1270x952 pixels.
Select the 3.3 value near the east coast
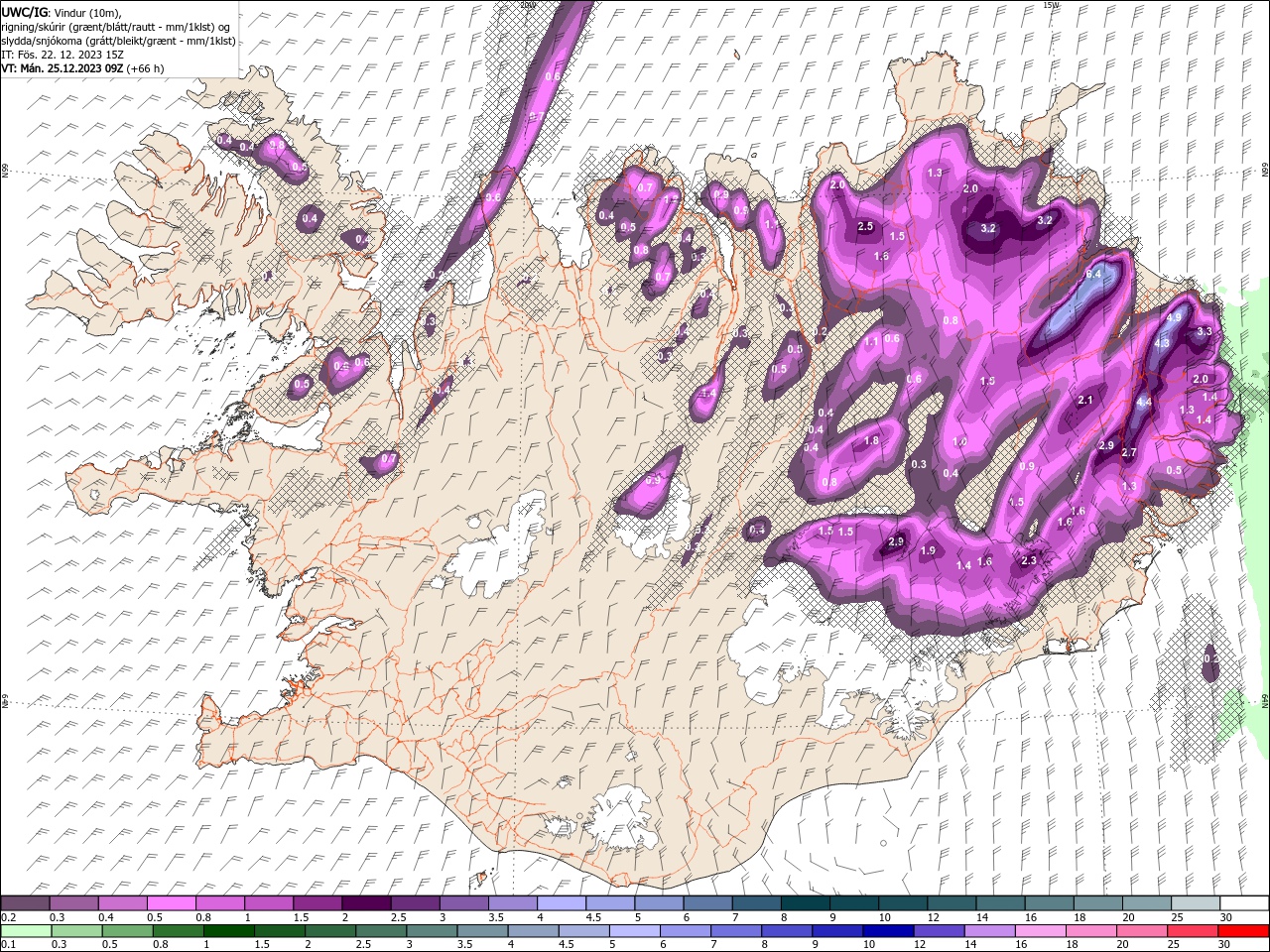tap(1205, 331)
